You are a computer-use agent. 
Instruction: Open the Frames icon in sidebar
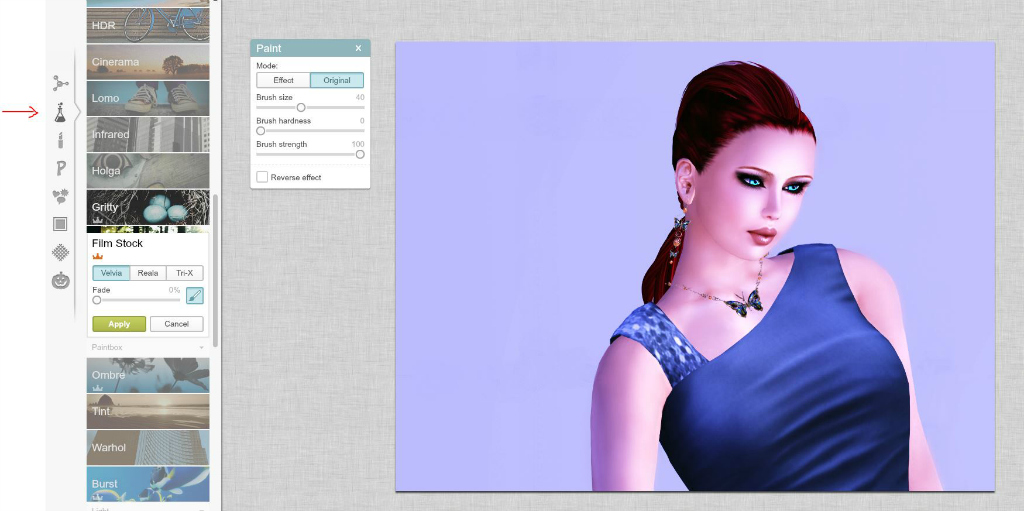pos(60,224)
